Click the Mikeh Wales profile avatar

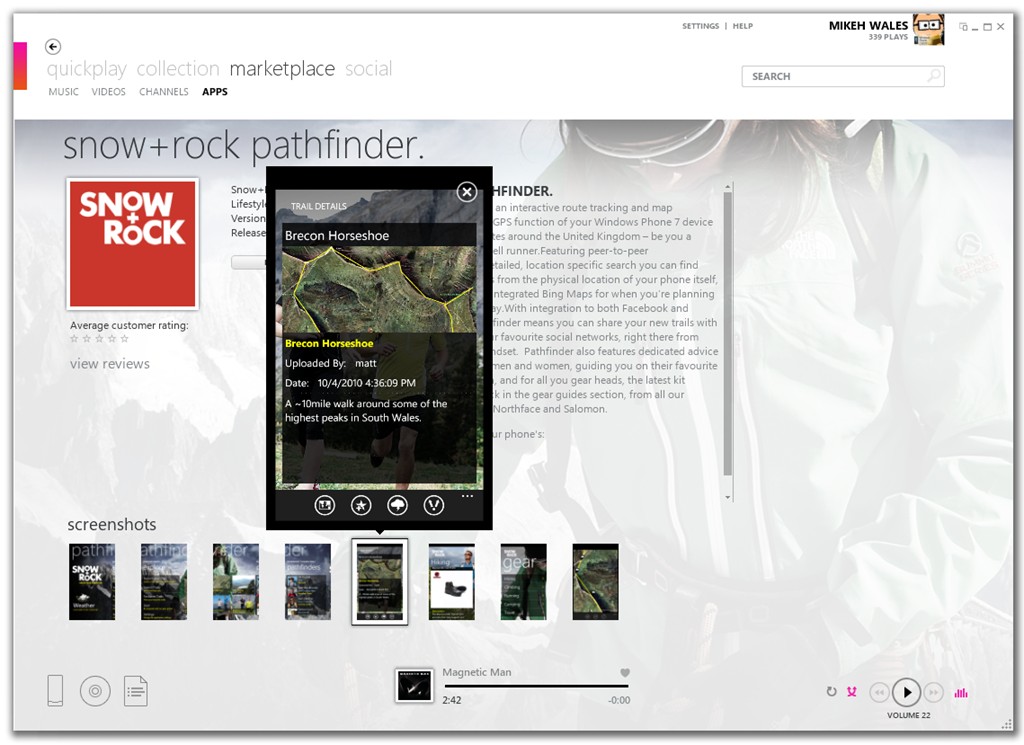929,30
